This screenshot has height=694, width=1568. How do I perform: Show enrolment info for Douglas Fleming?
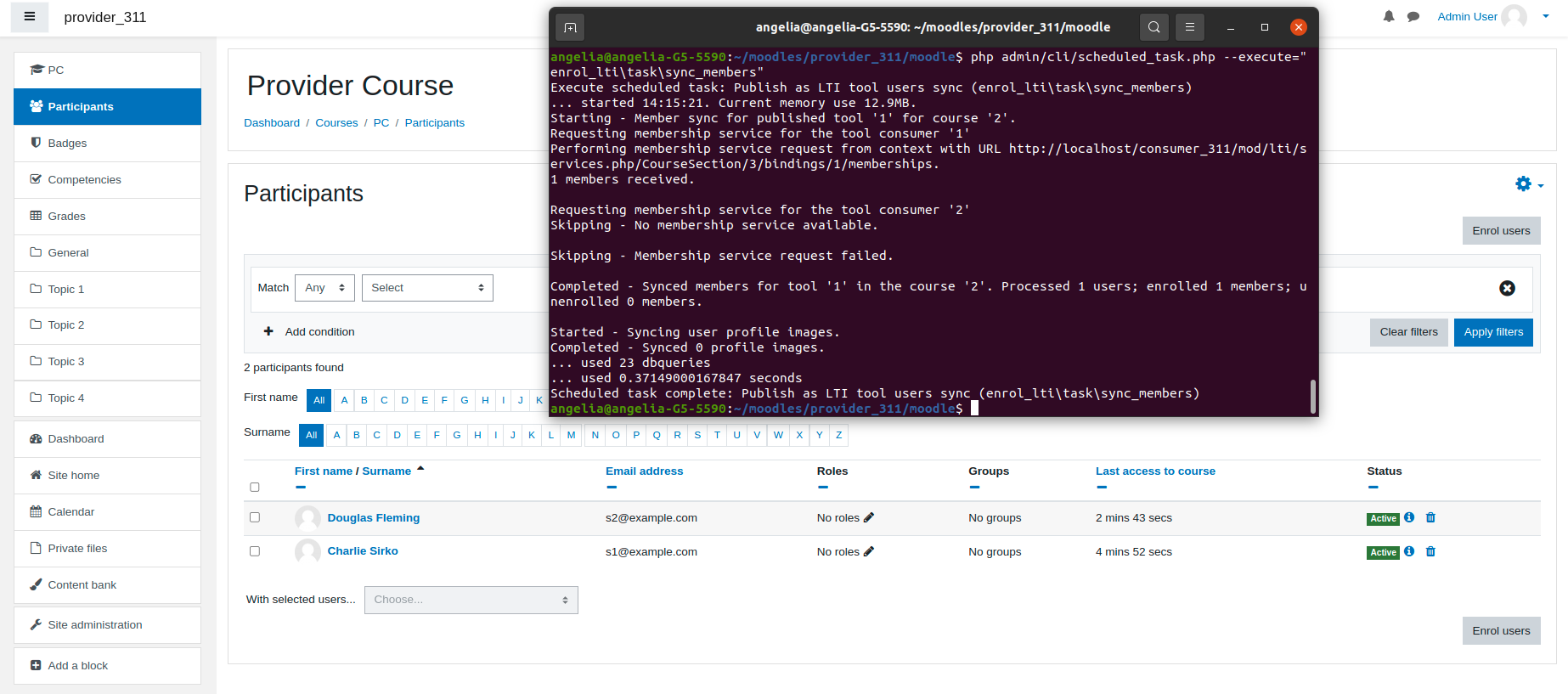(1409, 517)
